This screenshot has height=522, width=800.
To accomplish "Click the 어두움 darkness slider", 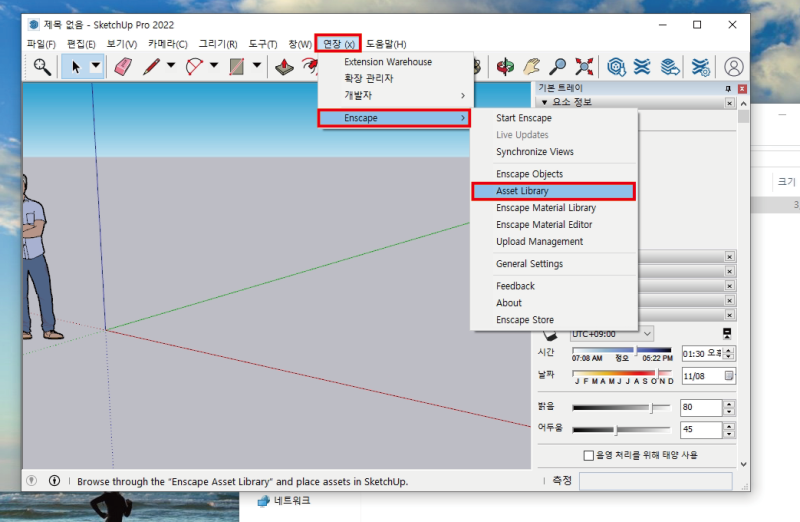I will [x=622, y=430].
